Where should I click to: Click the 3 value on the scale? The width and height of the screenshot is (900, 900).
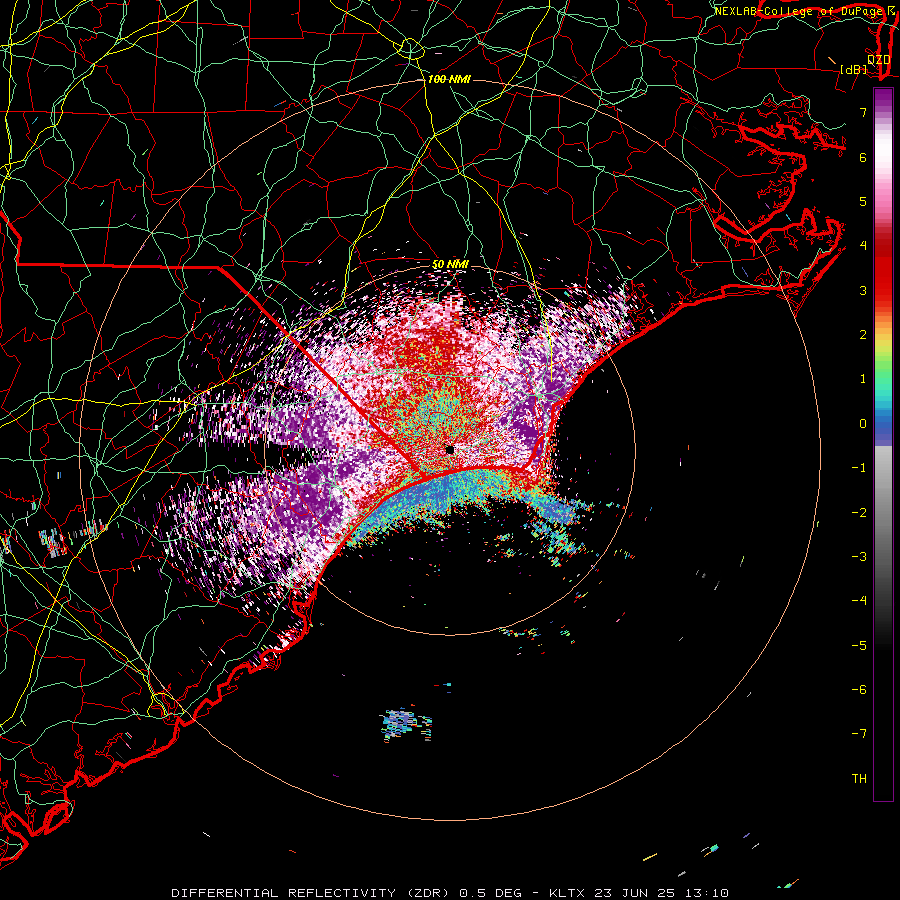click(863, 290)
